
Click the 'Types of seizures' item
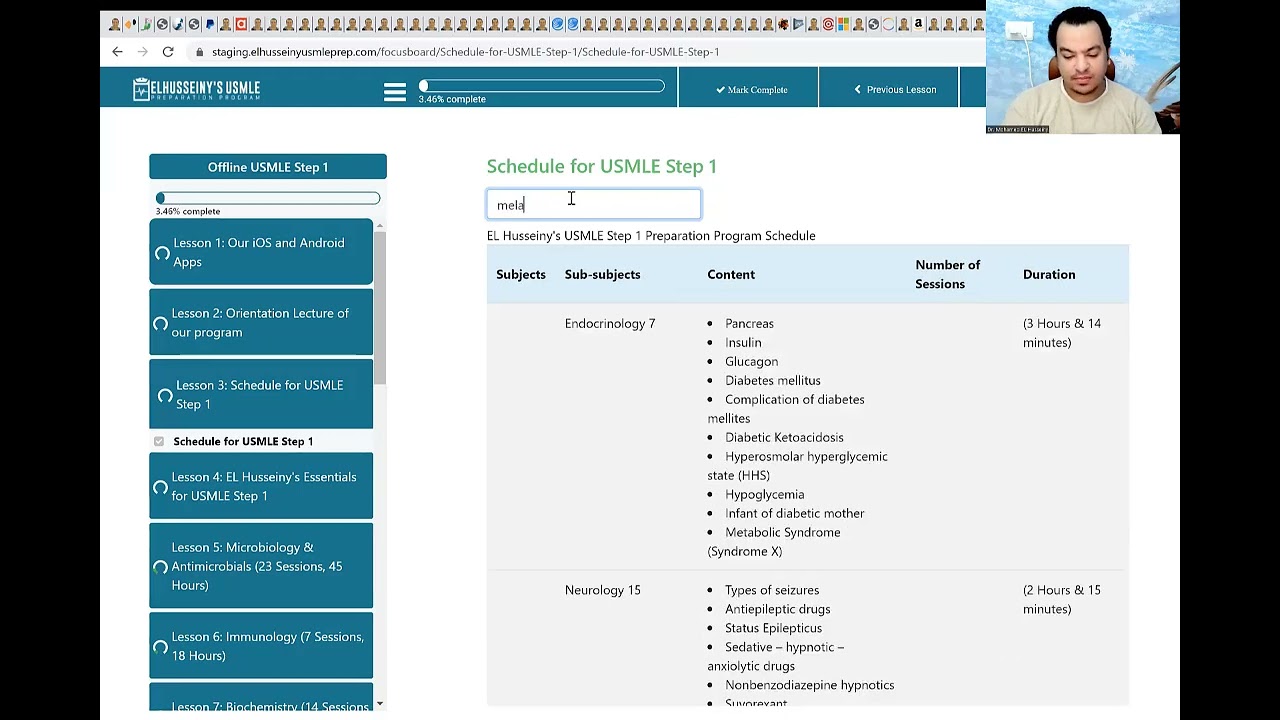coord(772,590)
